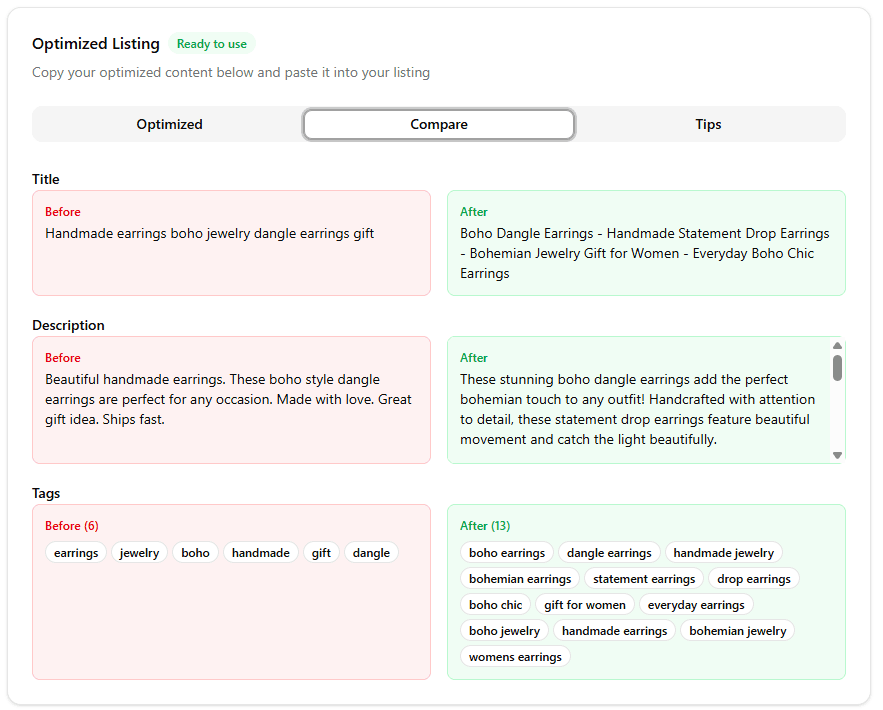Click the gift for women tag
Screen dimensions: 883x710
pyautogui.click(x=584, y=604)
